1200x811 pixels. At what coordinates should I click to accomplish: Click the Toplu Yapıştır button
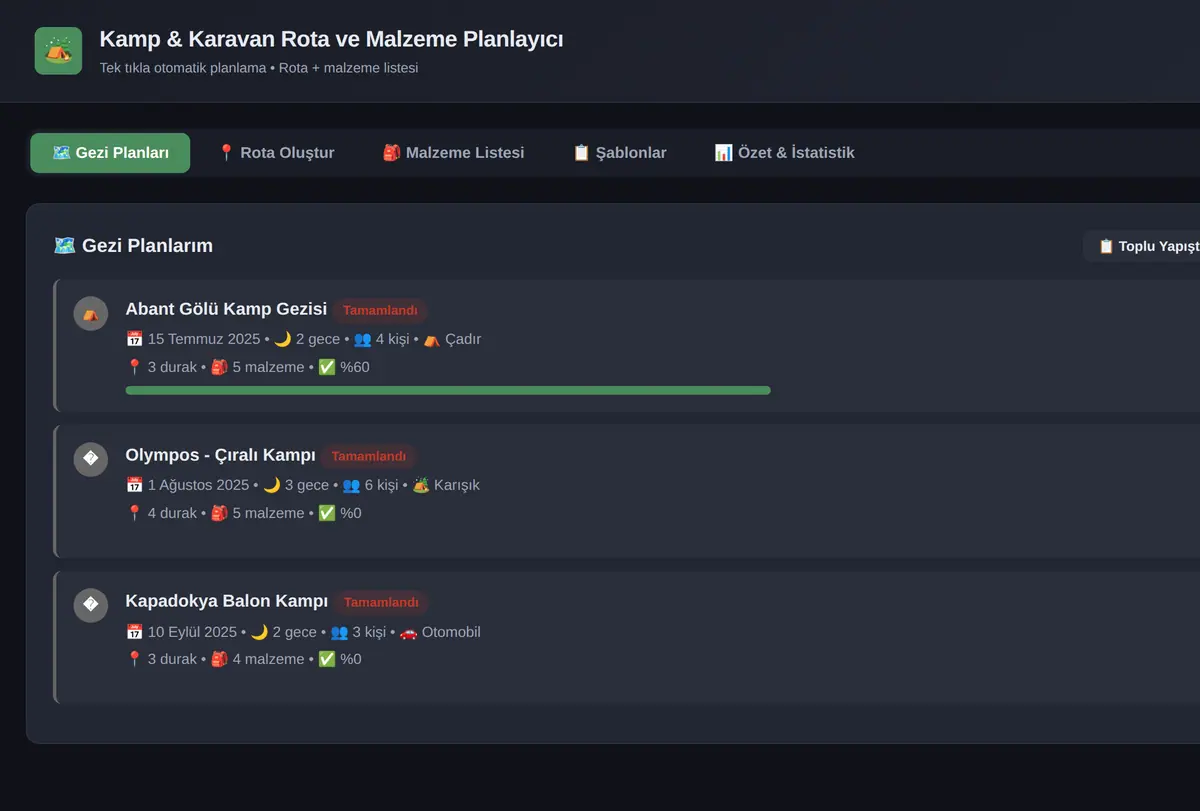coord(1142,246)
